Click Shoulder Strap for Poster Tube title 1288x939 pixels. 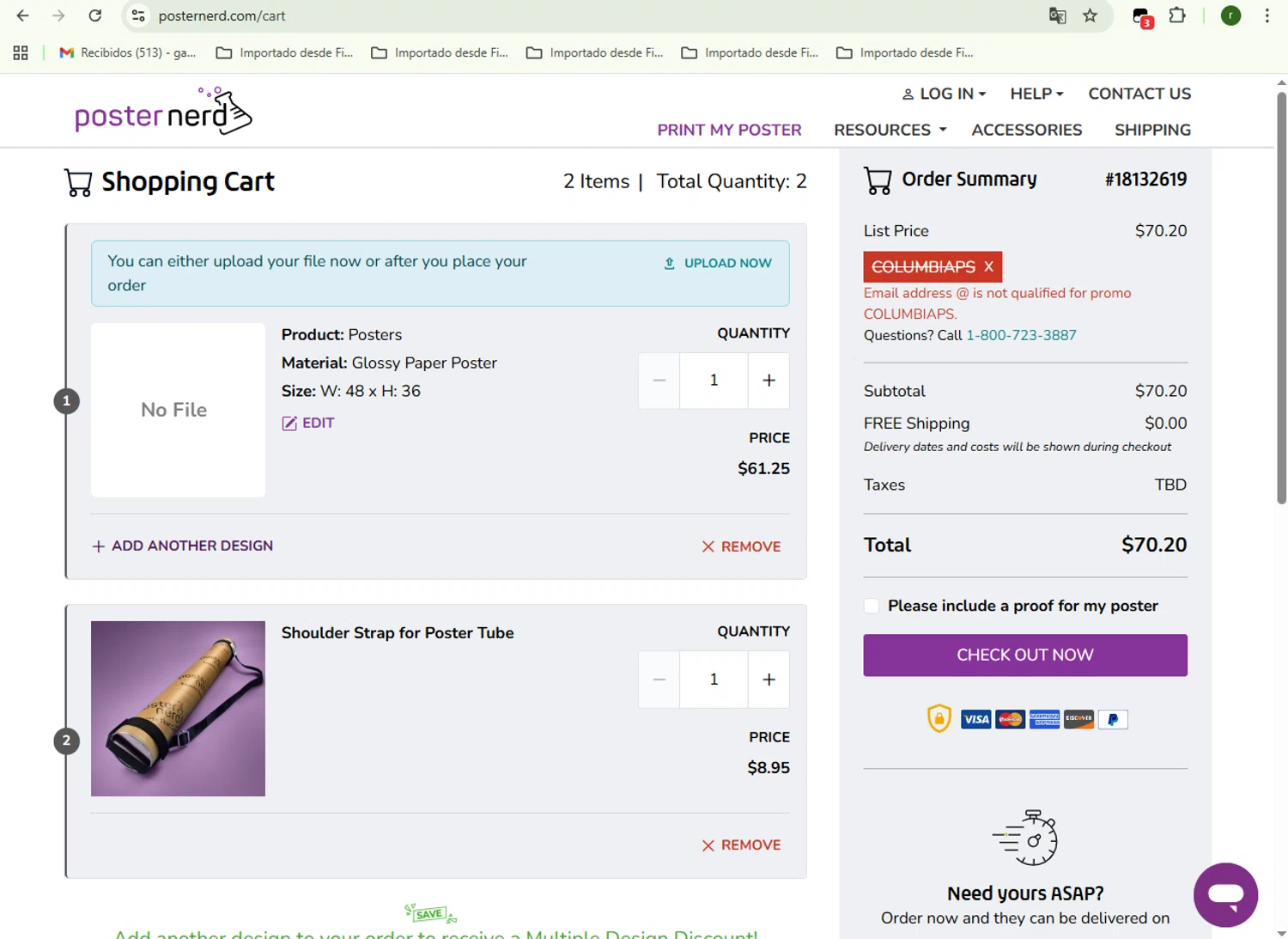pos(398,633)
